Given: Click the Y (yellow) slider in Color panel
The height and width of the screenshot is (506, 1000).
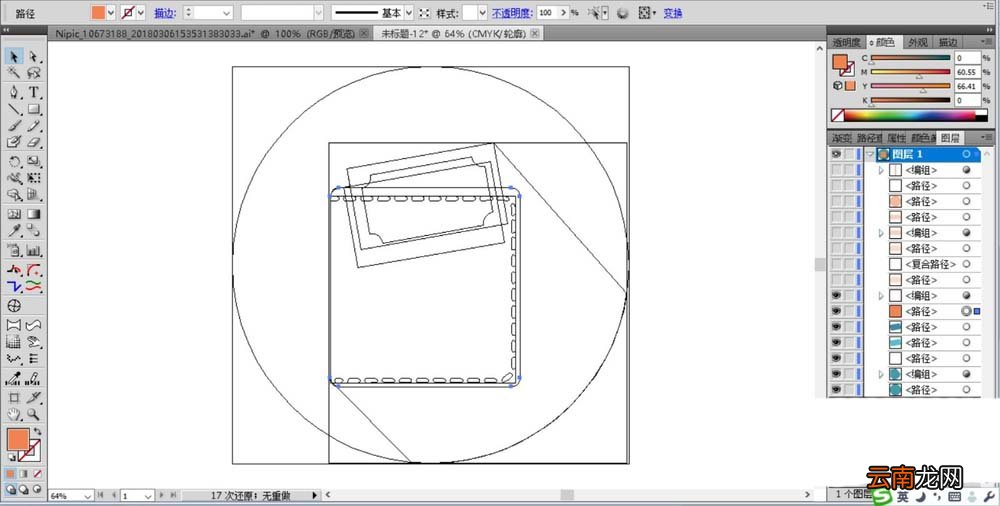Looking at the screenshot, I should (x=910, y=86).
